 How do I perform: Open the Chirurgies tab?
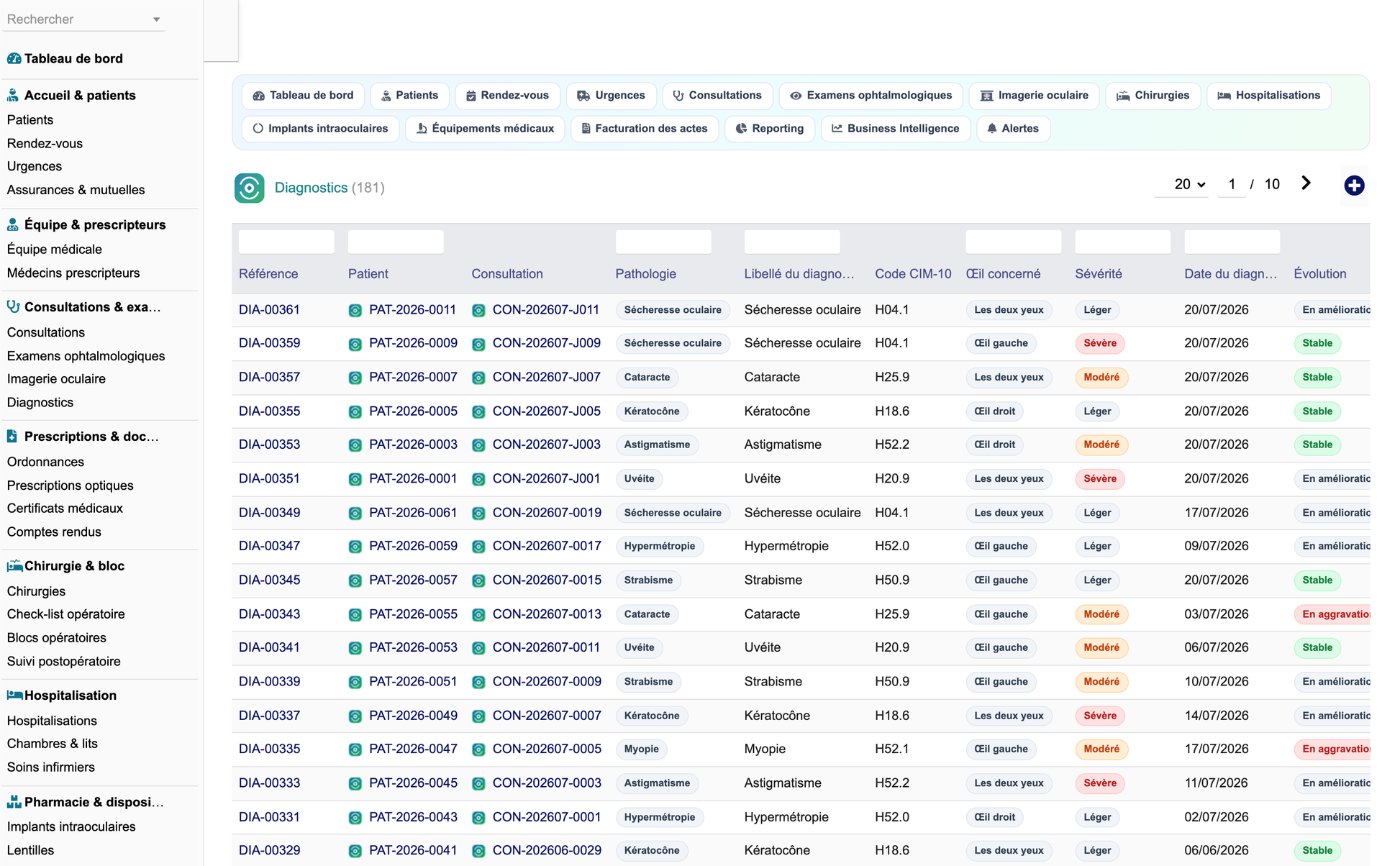point(1153,95)
